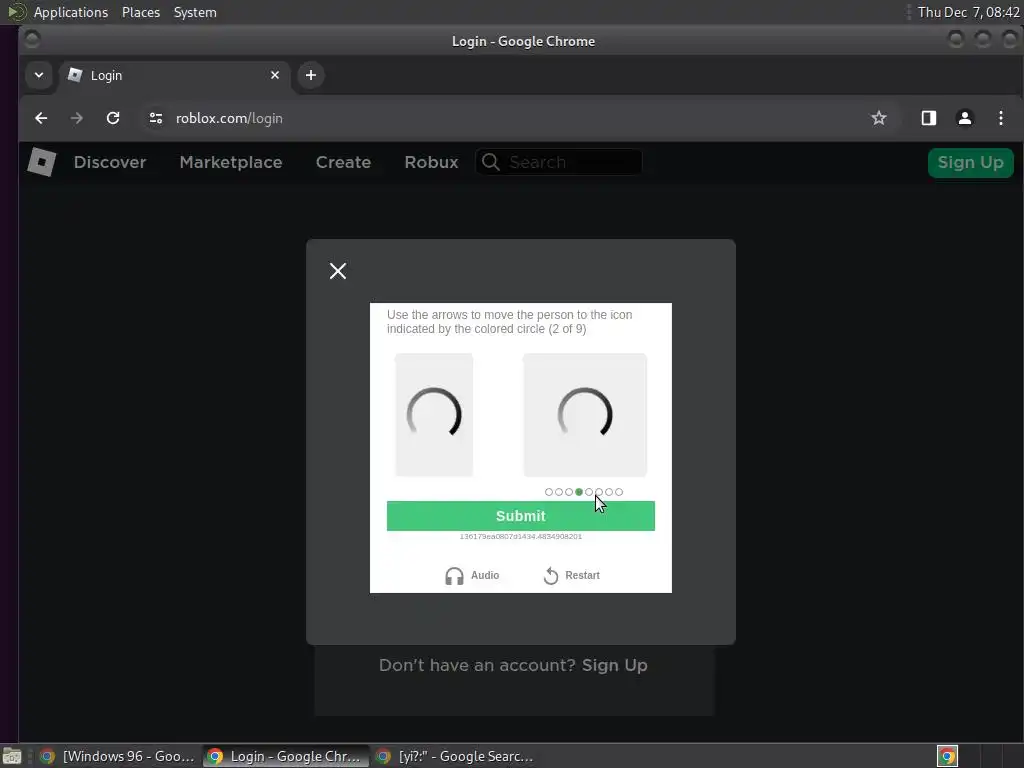Open Chrome's three-dot menu
This screenshot has width=1024, height=768.
(1000, 118)
